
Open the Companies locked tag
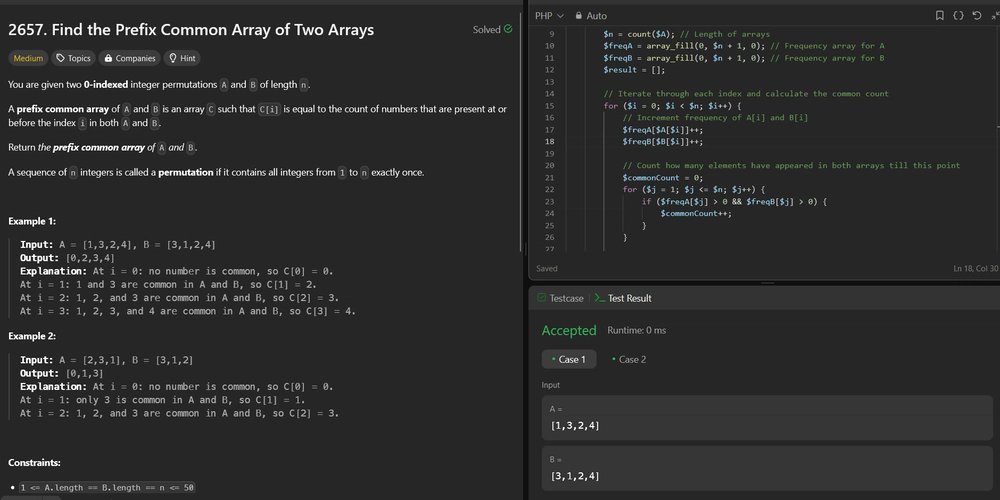click(129, 58)
